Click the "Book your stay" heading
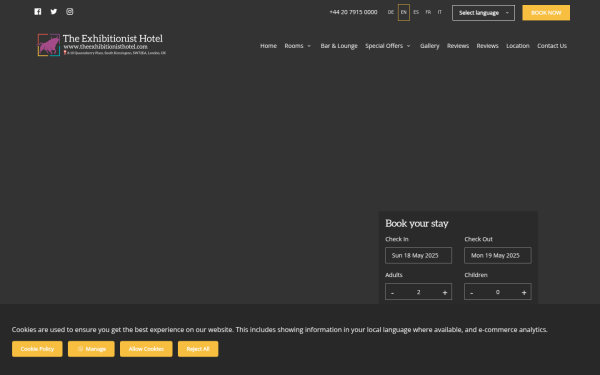 pos(417,223)
